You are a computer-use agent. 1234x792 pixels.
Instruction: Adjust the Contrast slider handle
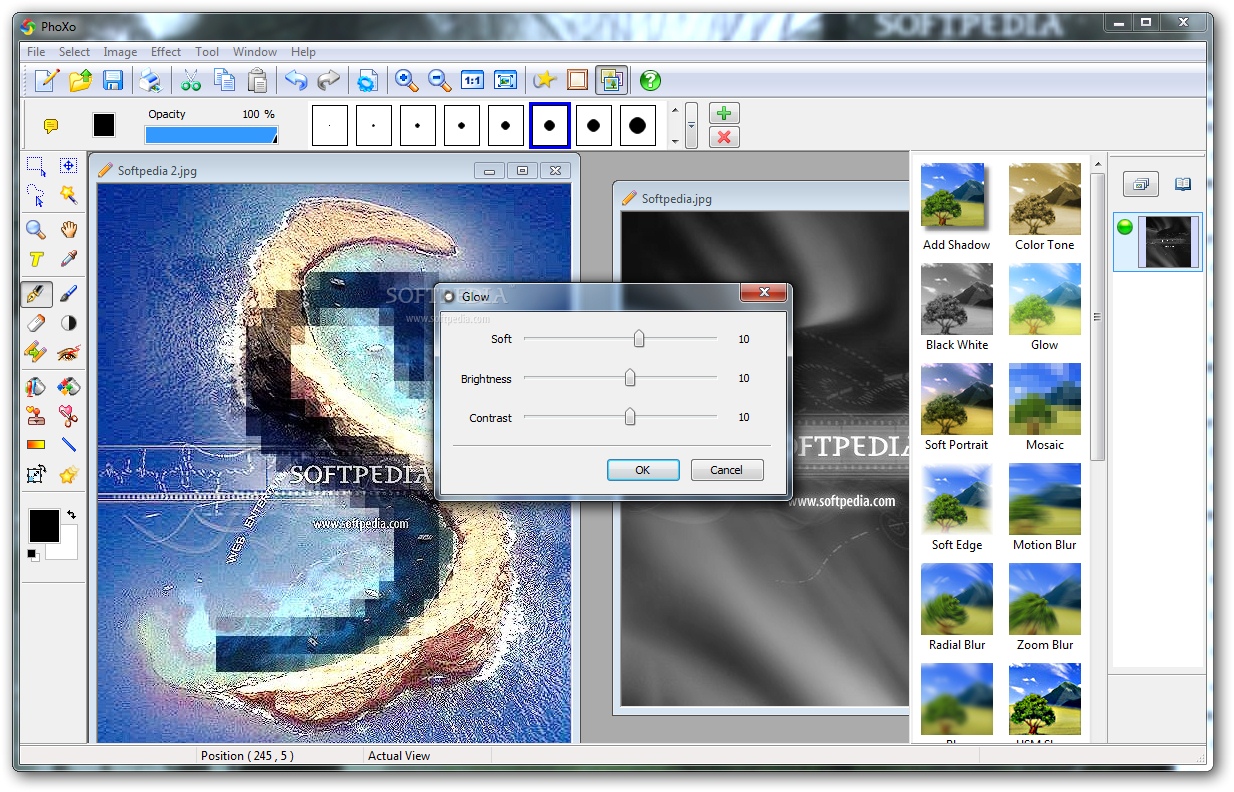(630, 417)
